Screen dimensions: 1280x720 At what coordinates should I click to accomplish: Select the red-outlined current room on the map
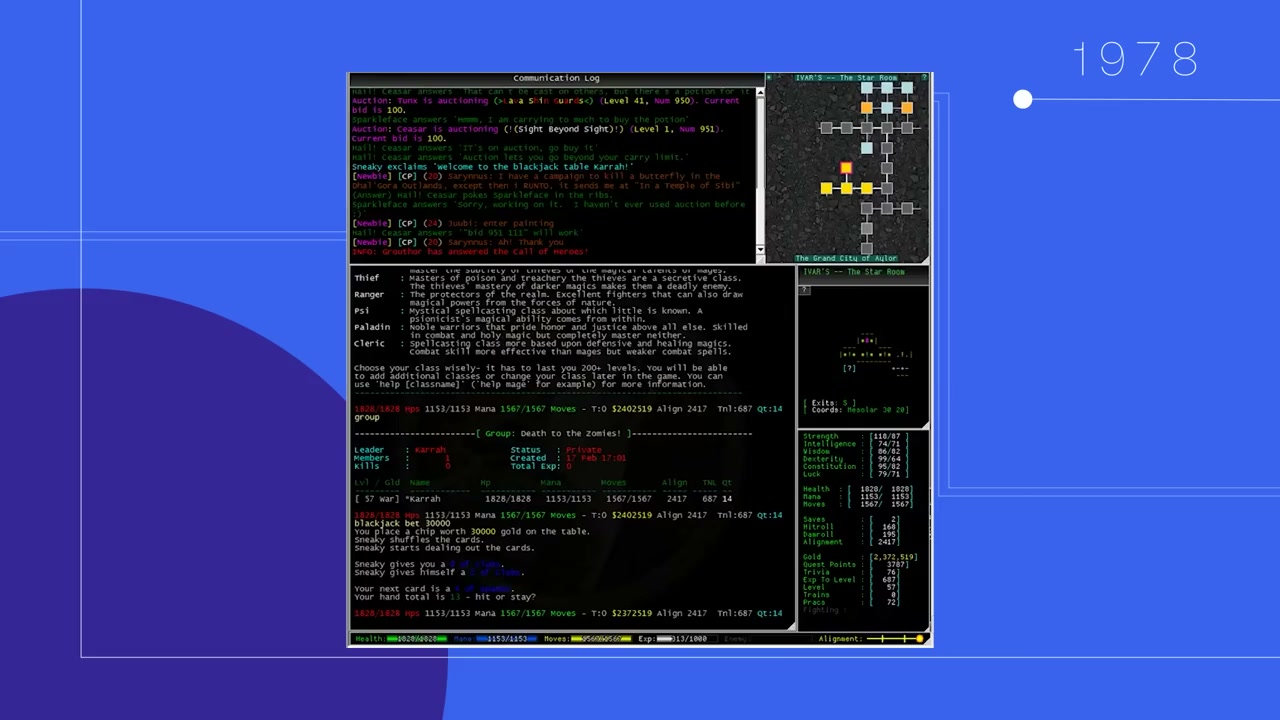(x=846, y=168)
